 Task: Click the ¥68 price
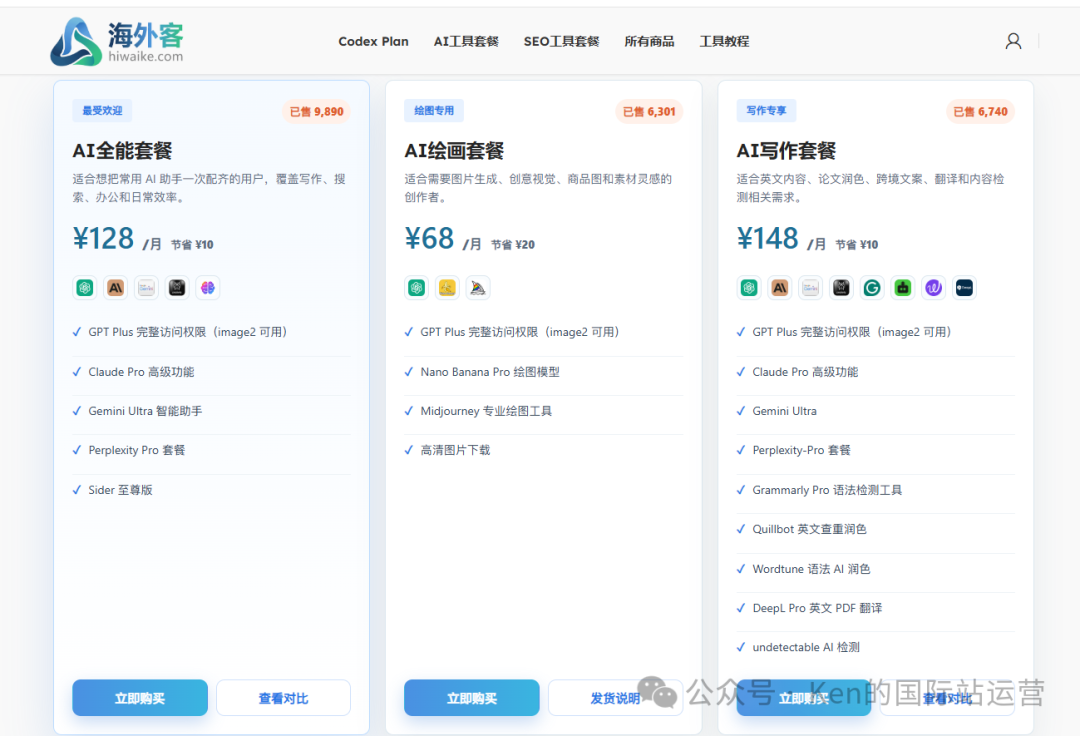click(x=429, y=239)
